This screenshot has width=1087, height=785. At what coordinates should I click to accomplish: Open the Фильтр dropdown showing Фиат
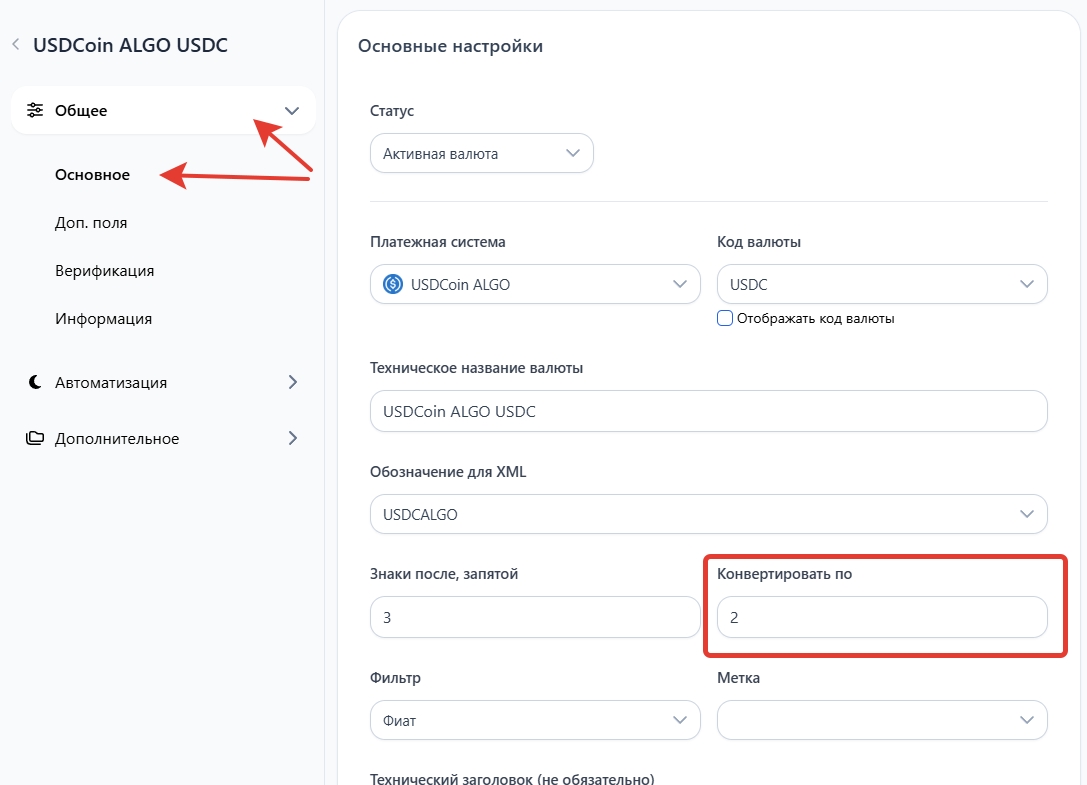pos(534,719)
